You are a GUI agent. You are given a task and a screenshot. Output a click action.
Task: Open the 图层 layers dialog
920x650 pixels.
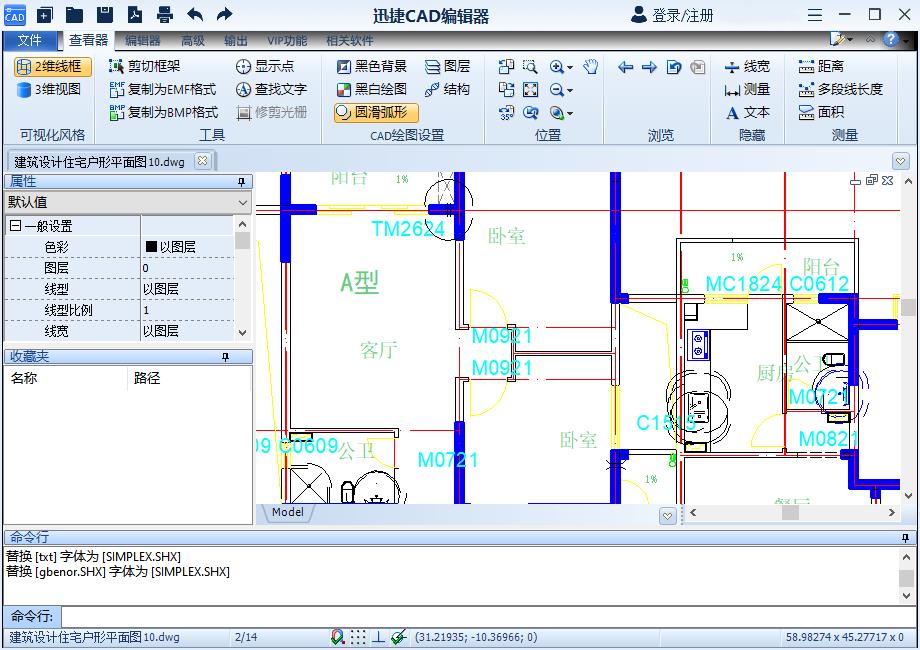(447, 66)
